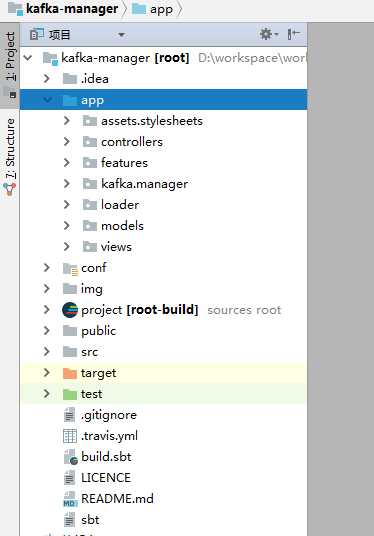
Task: Click the .travis.yml file icon
Action: point(70,436)
